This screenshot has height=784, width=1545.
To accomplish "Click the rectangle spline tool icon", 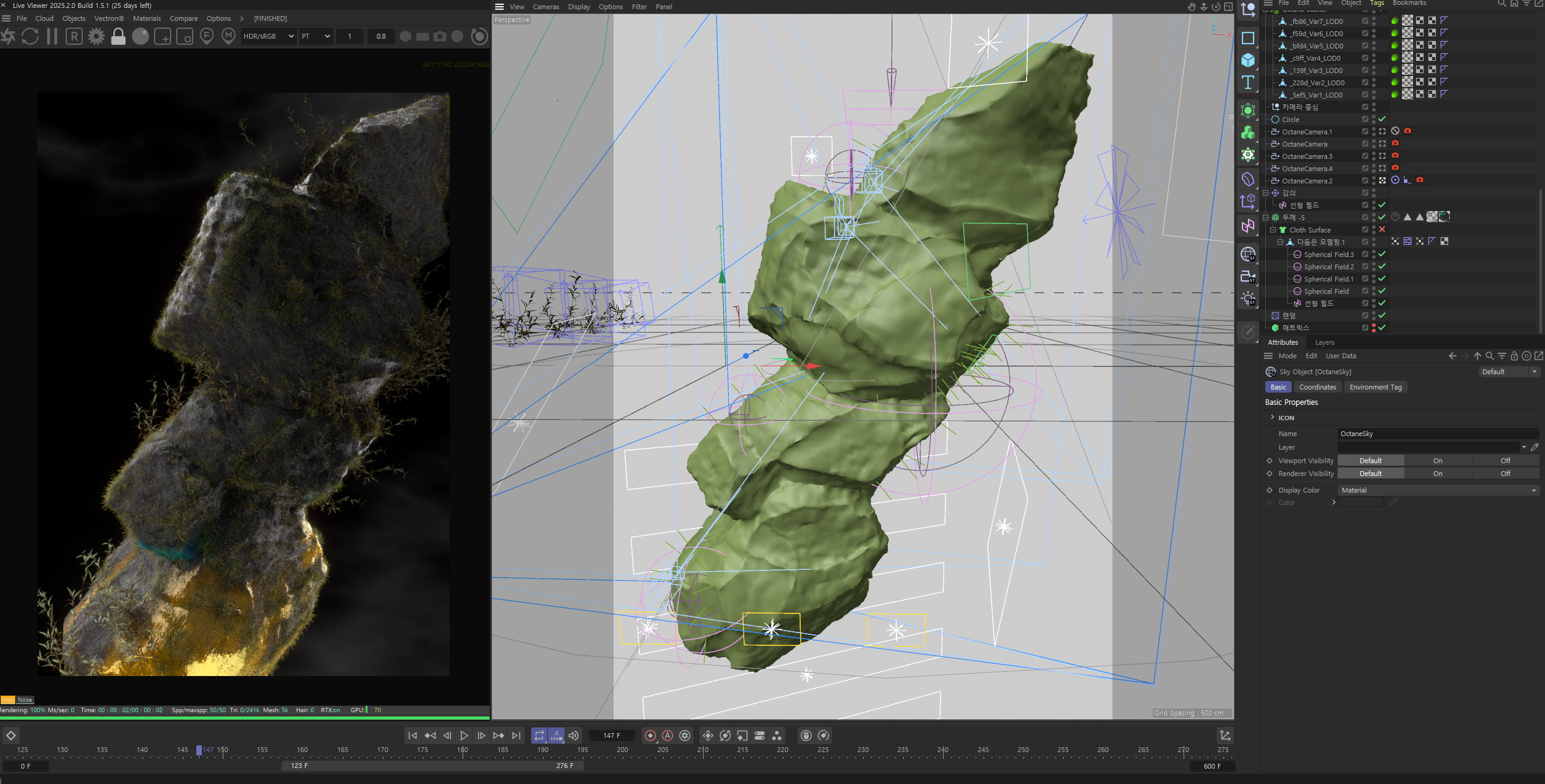I will [x=1247, y=38].
